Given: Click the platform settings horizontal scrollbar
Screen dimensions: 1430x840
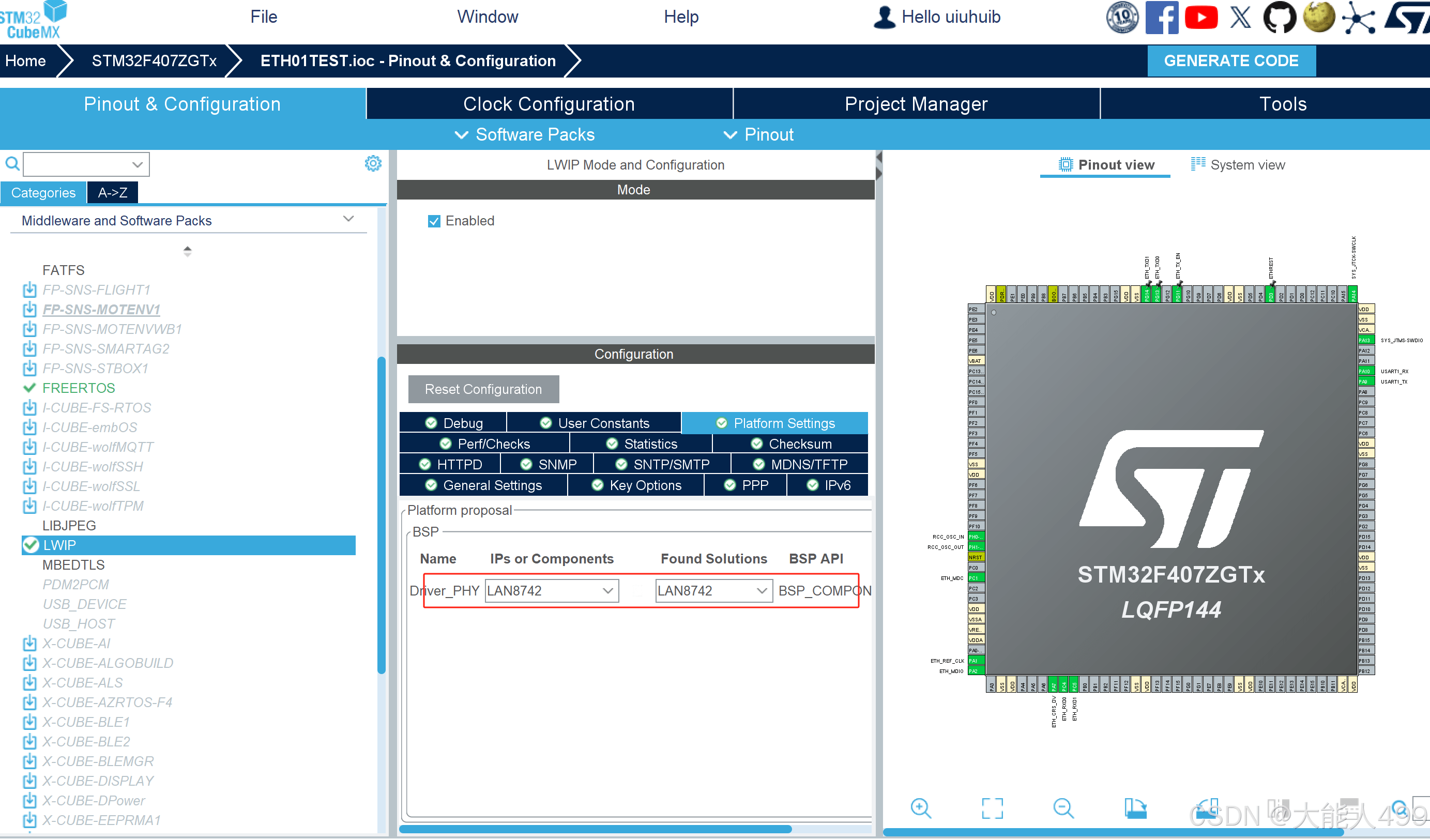Looking at the screenshot, I should point(595,829).
